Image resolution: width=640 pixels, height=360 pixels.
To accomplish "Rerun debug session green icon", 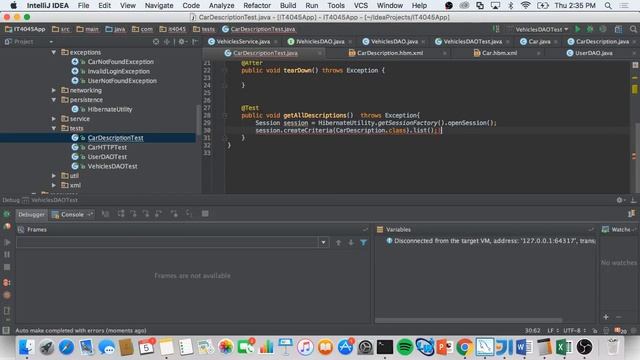I will (7, 214).
